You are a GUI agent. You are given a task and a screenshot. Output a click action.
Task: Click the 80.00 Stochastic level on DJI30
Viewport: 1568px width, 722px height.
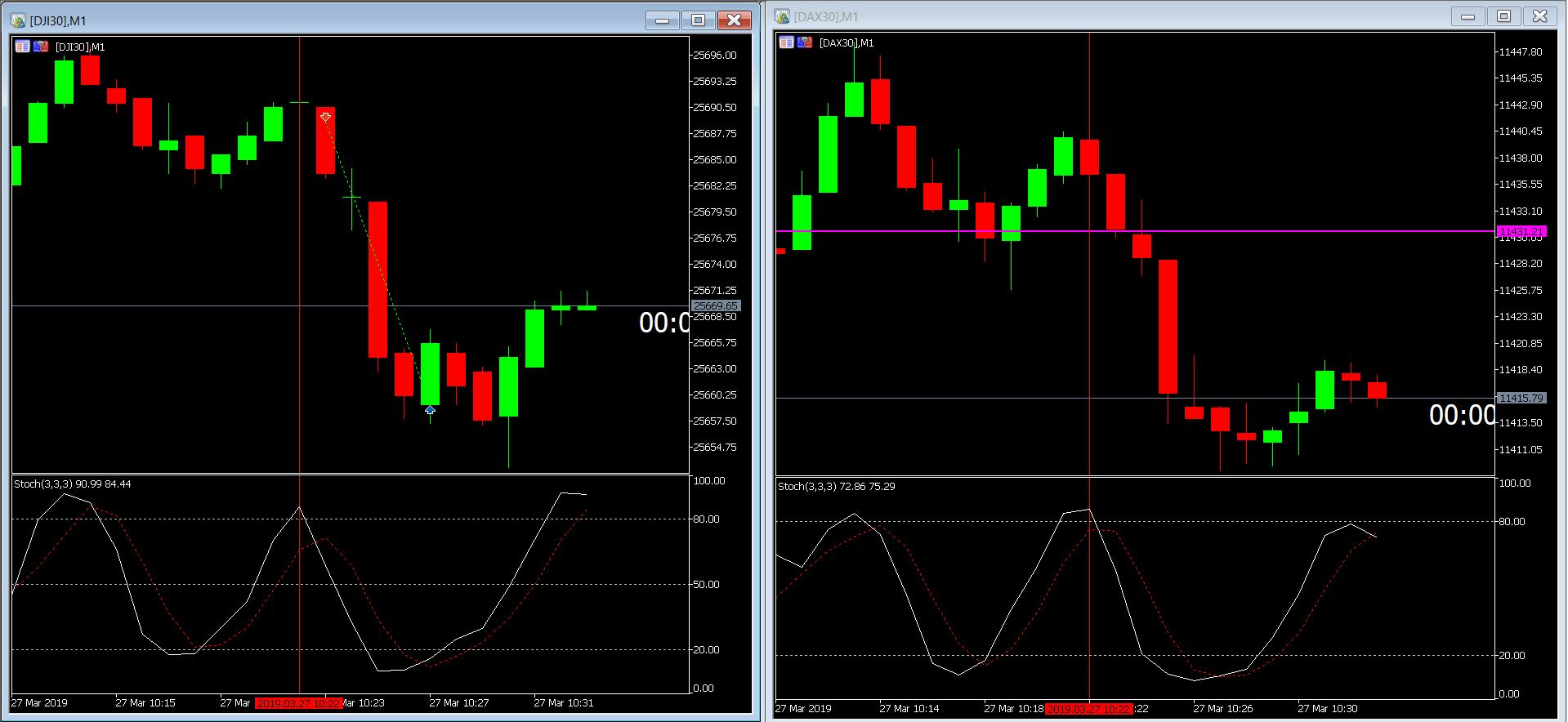coord(706,519)
